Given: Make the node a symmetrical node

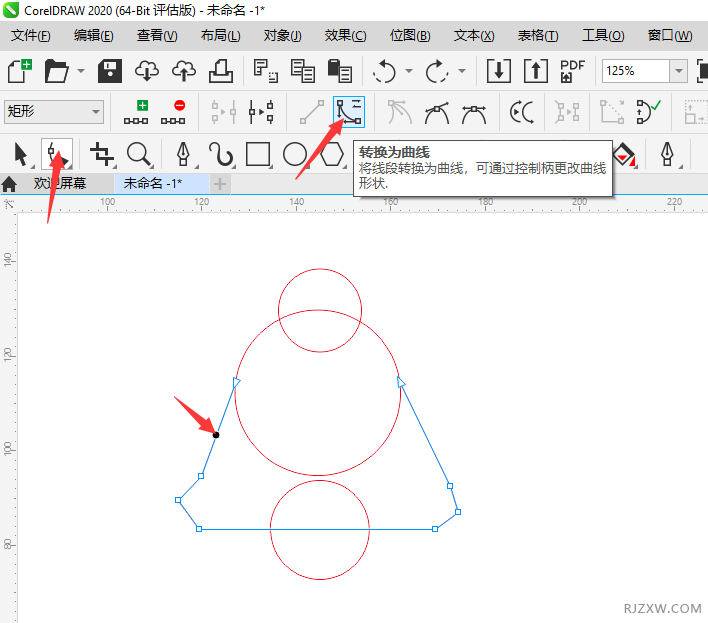Looking at the screenshot, I should tap(474, 112).
